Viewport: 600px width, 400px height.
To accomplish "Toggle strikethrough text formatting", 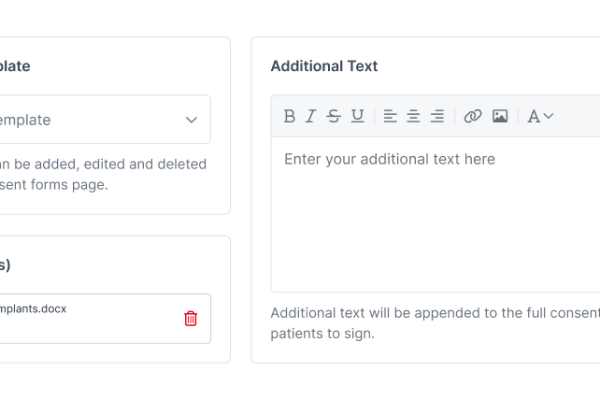I will point(334,116).
